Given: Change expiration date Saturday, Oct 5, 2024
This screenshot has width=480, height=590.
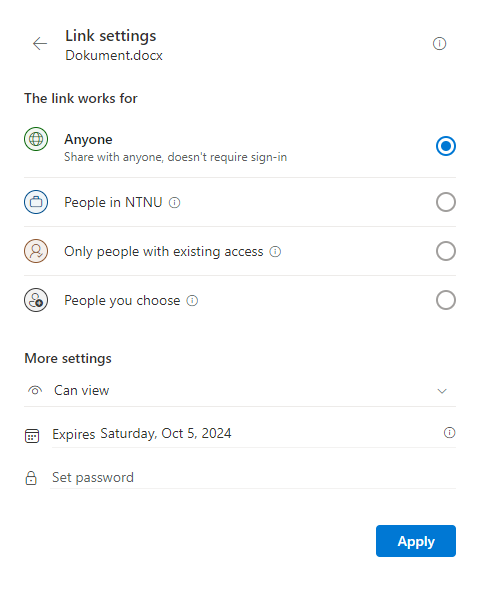Looking at the screenshot, I should pyautogui.click(x=166, y=433).
